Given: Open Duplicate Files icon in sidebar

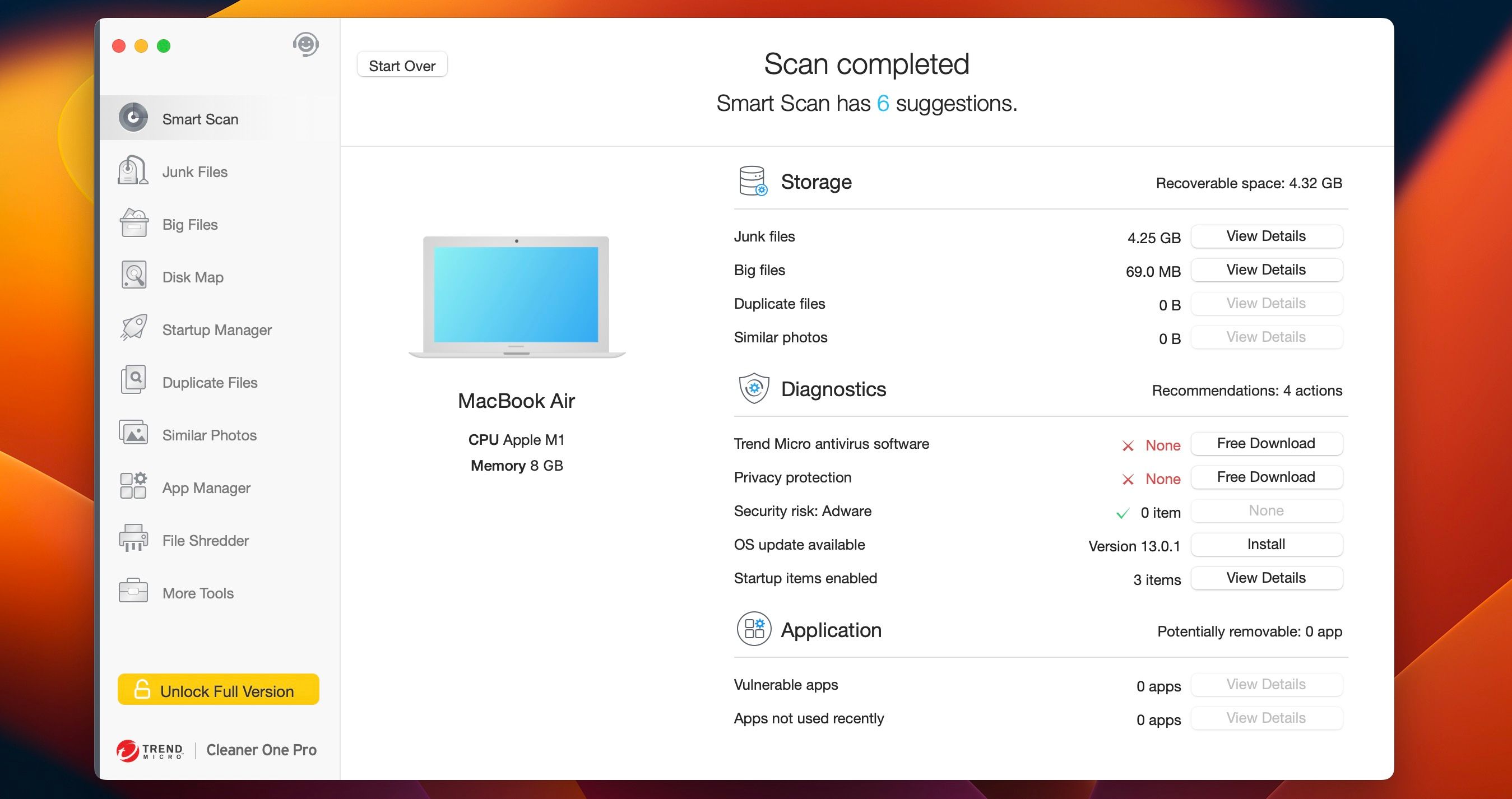Looking at the screenshot, I should [x=133, y=380].
